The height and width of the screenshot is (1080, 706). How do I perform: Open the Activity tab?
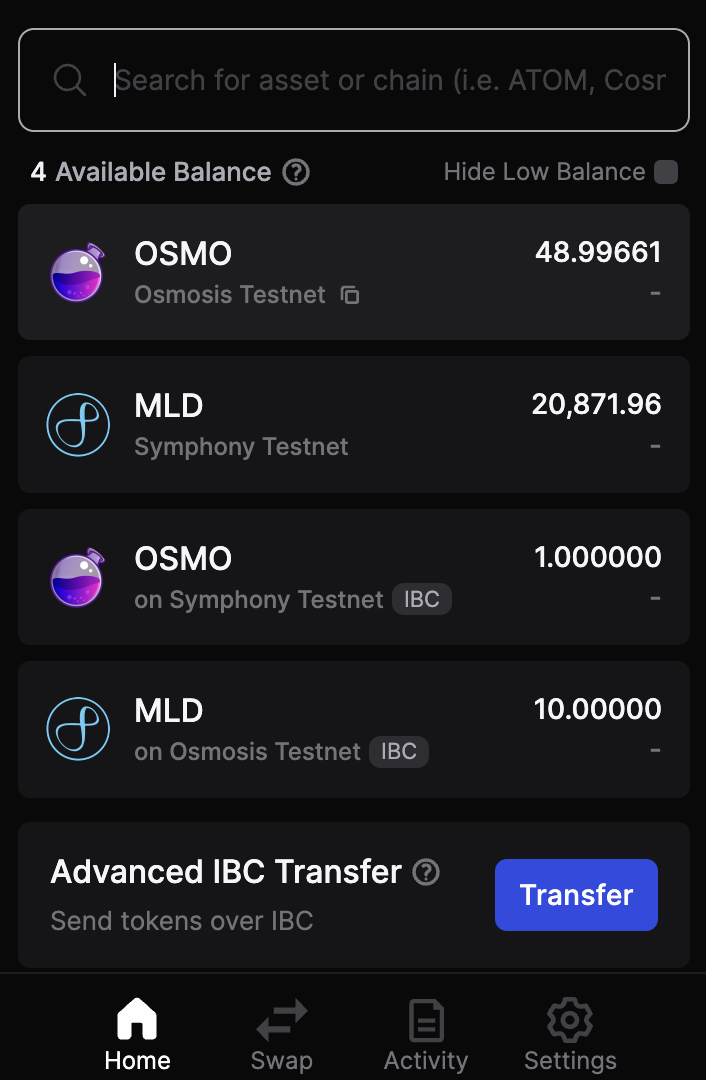pos(426,1035)
